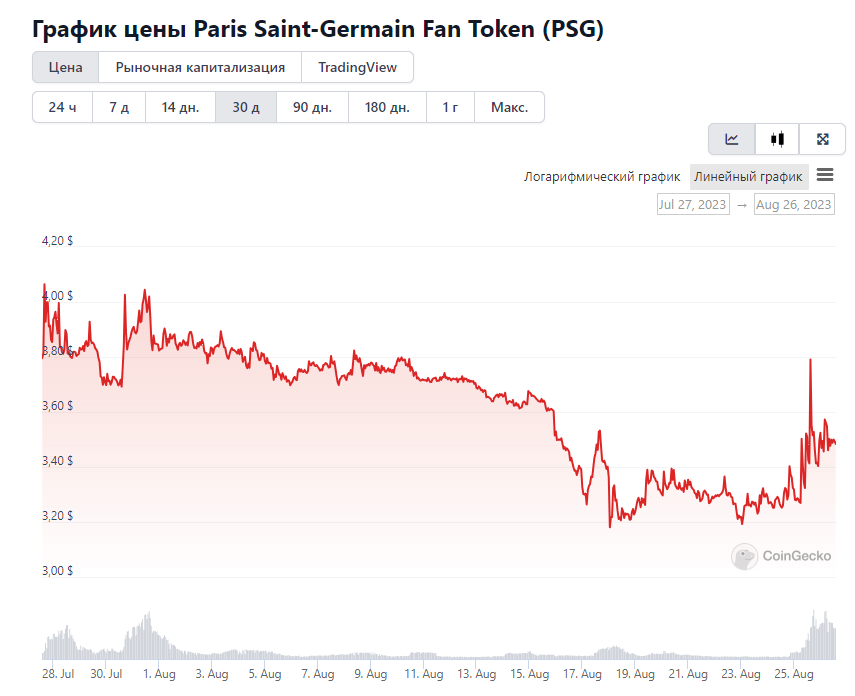Screen dimensions: 855x696
Task: Choose the 7 д range
Action: [119, 107]
